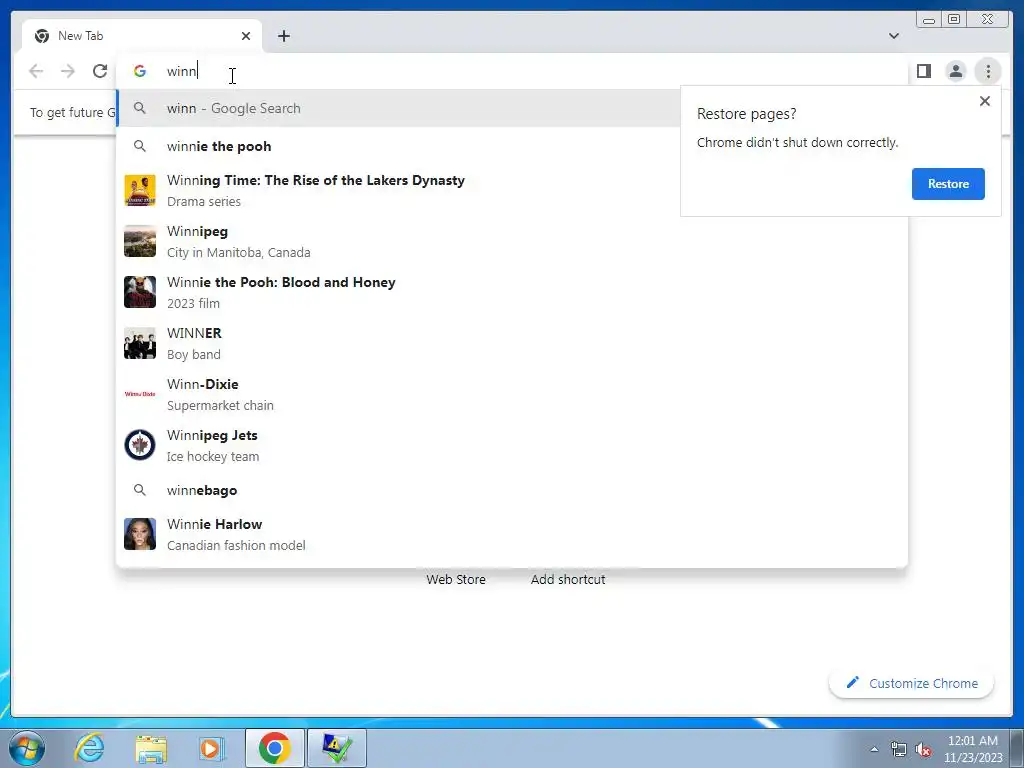The height and width of the screenshot is (768, 1024).
Task: Select Winning Time Lakers Dynasty suggestion
Action: pyautogui.click(x=511, y=190)
